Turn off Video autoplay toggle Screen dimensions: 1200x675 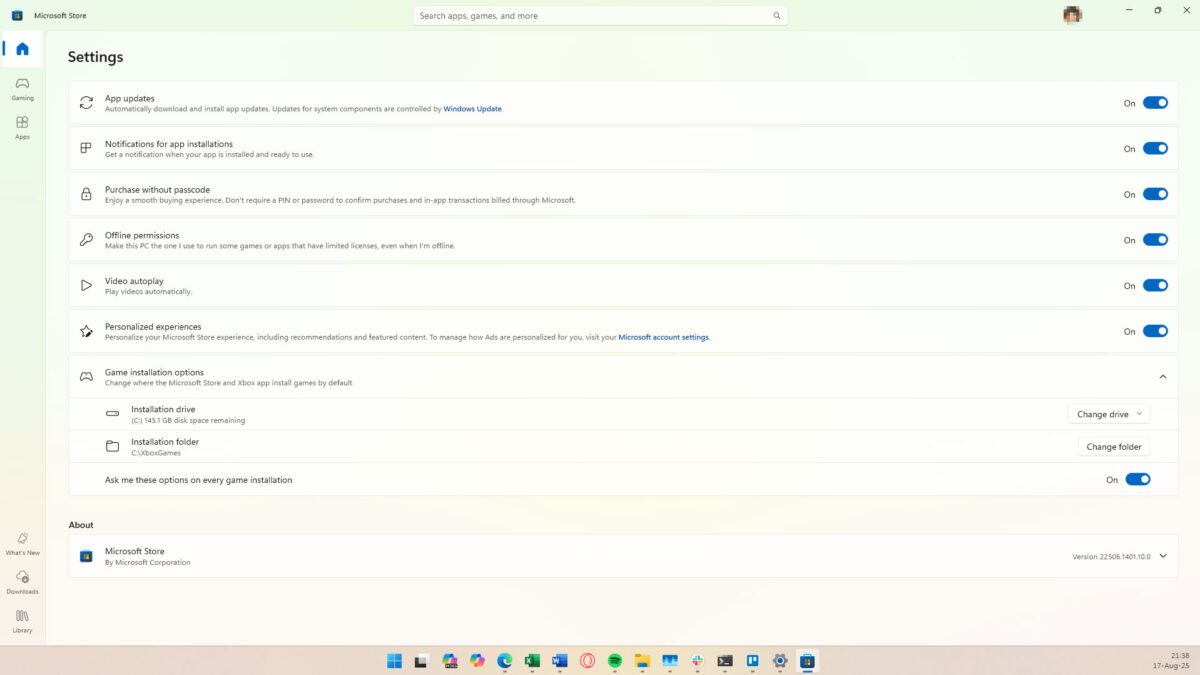pos(1155,285)
